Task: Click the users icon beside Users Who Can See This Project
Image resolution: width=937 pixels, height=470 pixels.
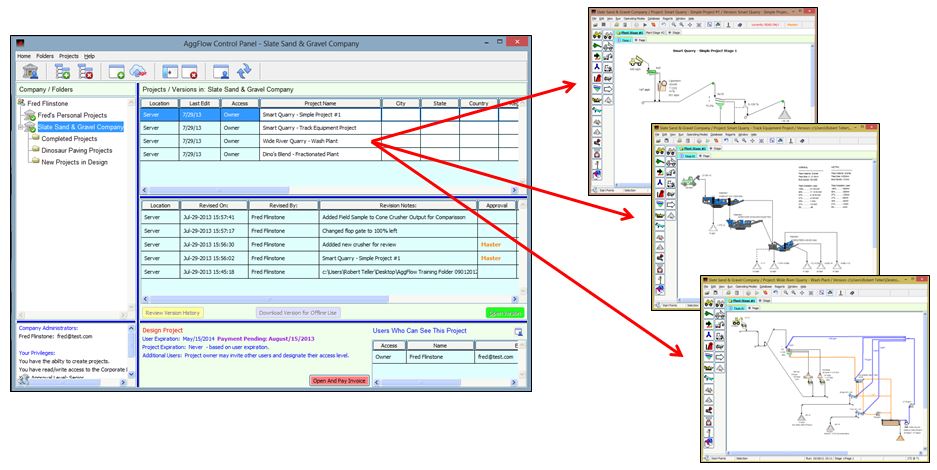Action: (518, 331)
